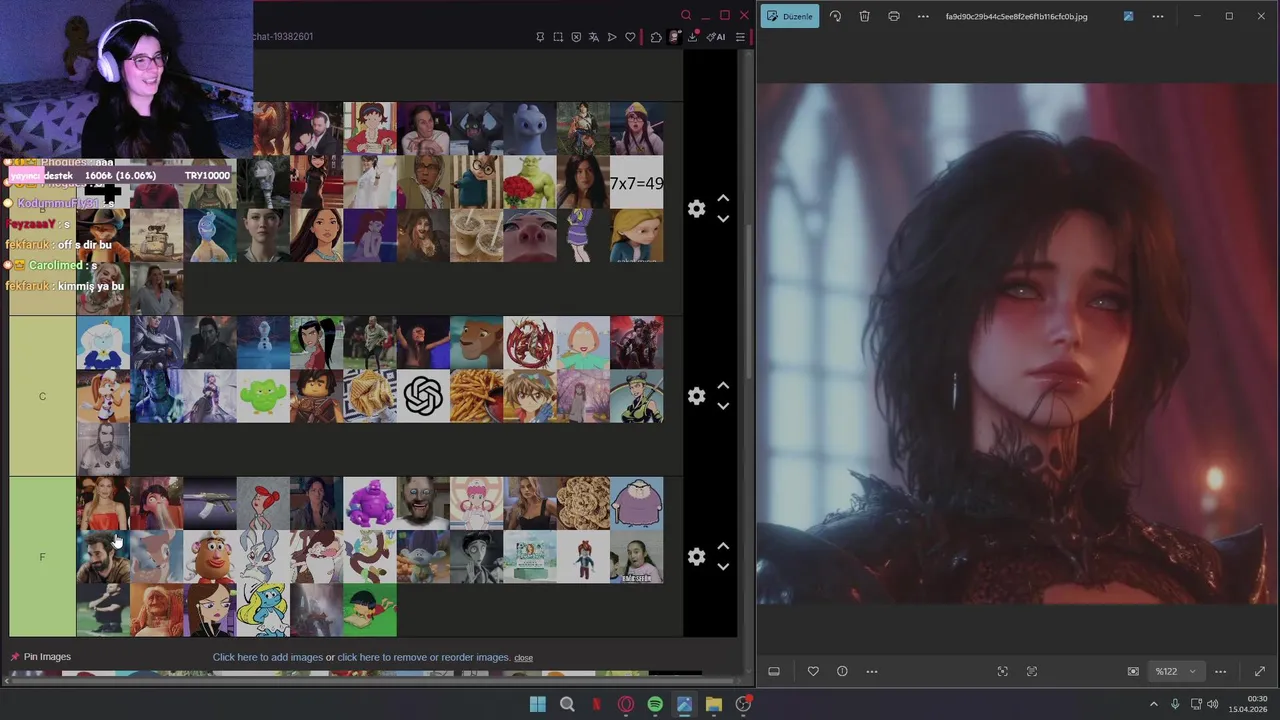The height and width of the screenshot is (720, 1280).
Task: Open the more options beside the zoom dropdown
Action: pos(1220,671)
